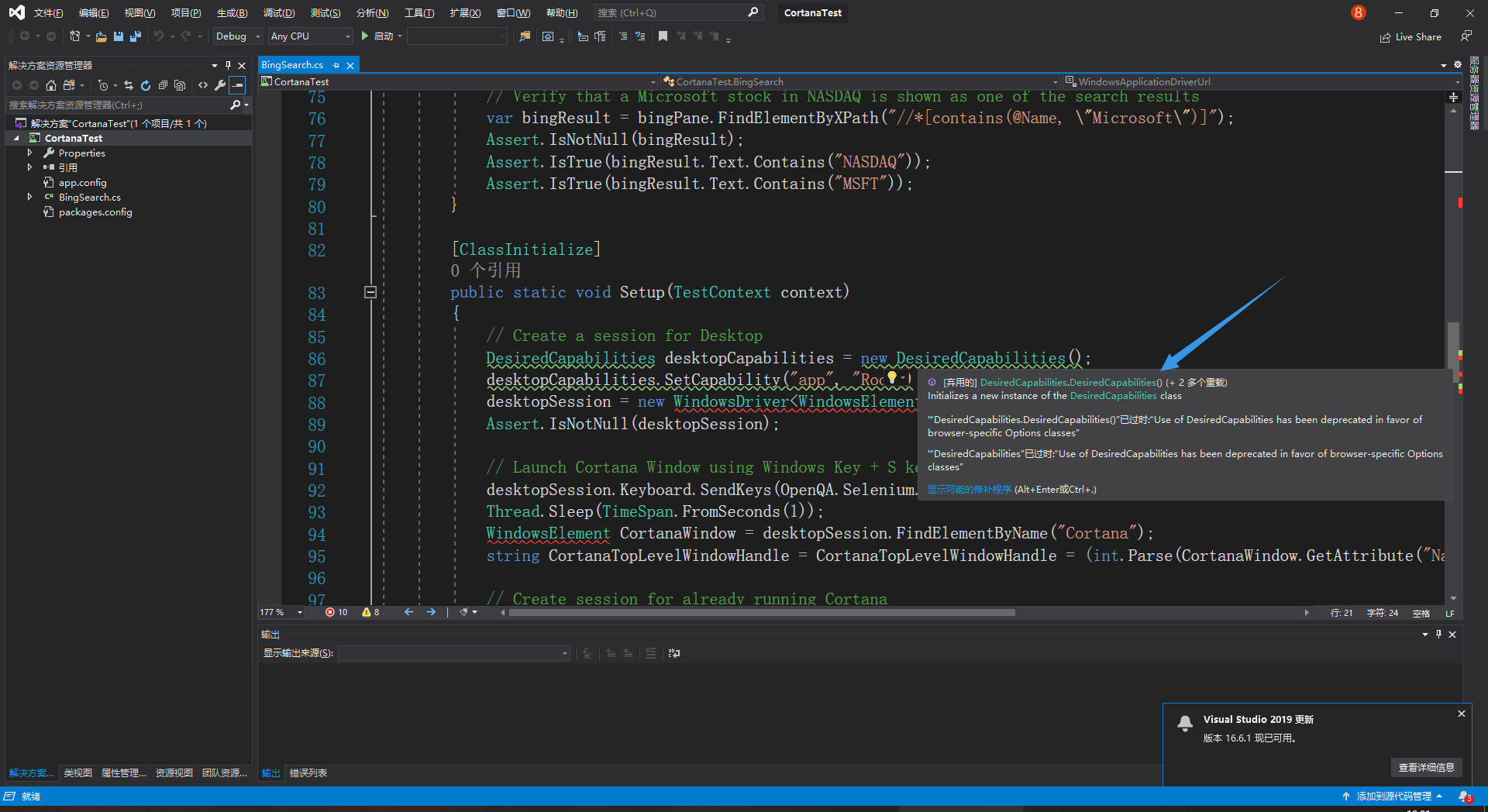This screenshot has width=1488, height=812.
Task: Refresh the Solution Explorer
Action: (x=146, y=85)
